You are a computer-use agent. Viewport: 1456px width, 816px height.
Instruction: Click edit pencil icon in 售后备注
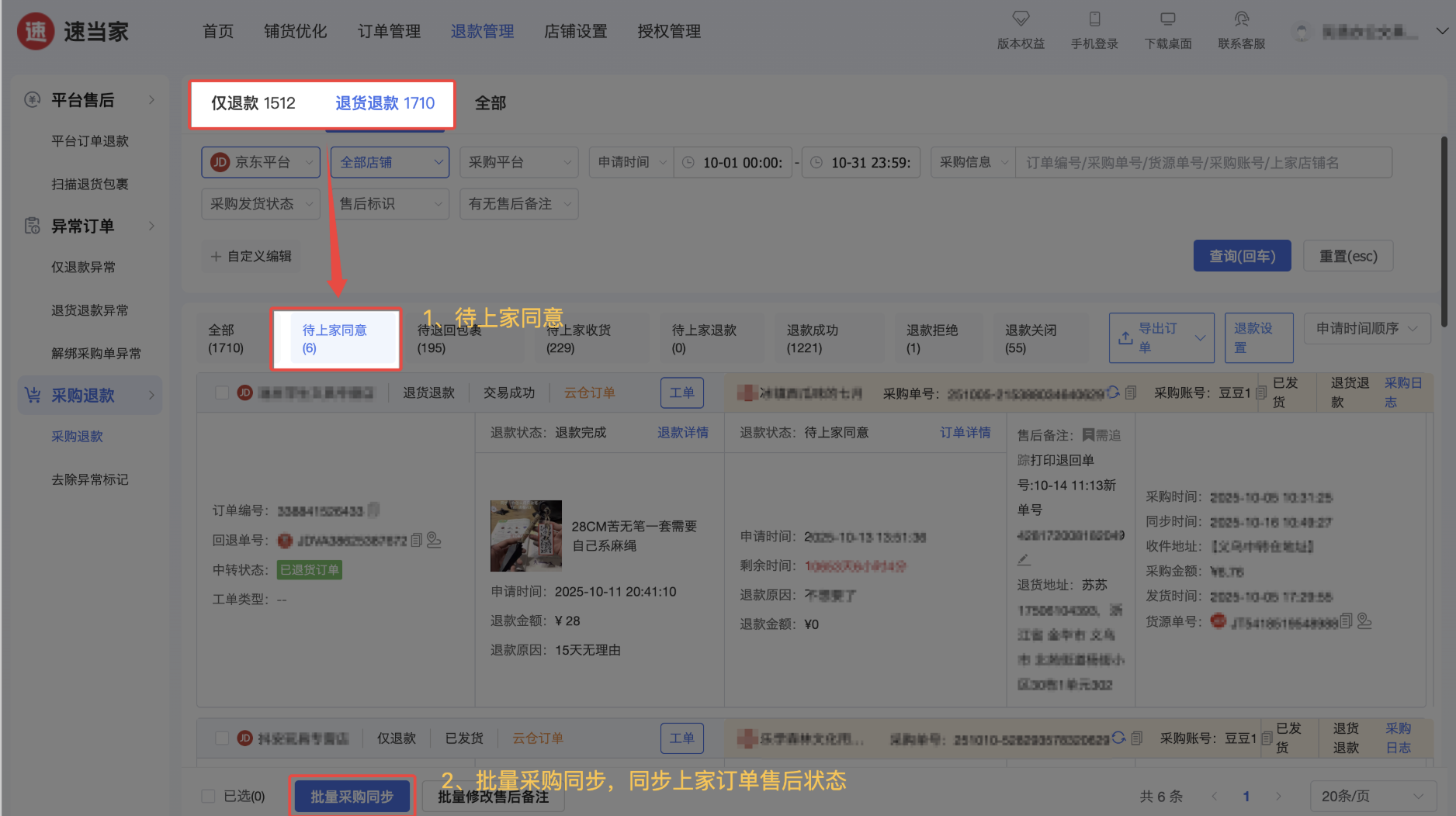tap(1024, 559)
